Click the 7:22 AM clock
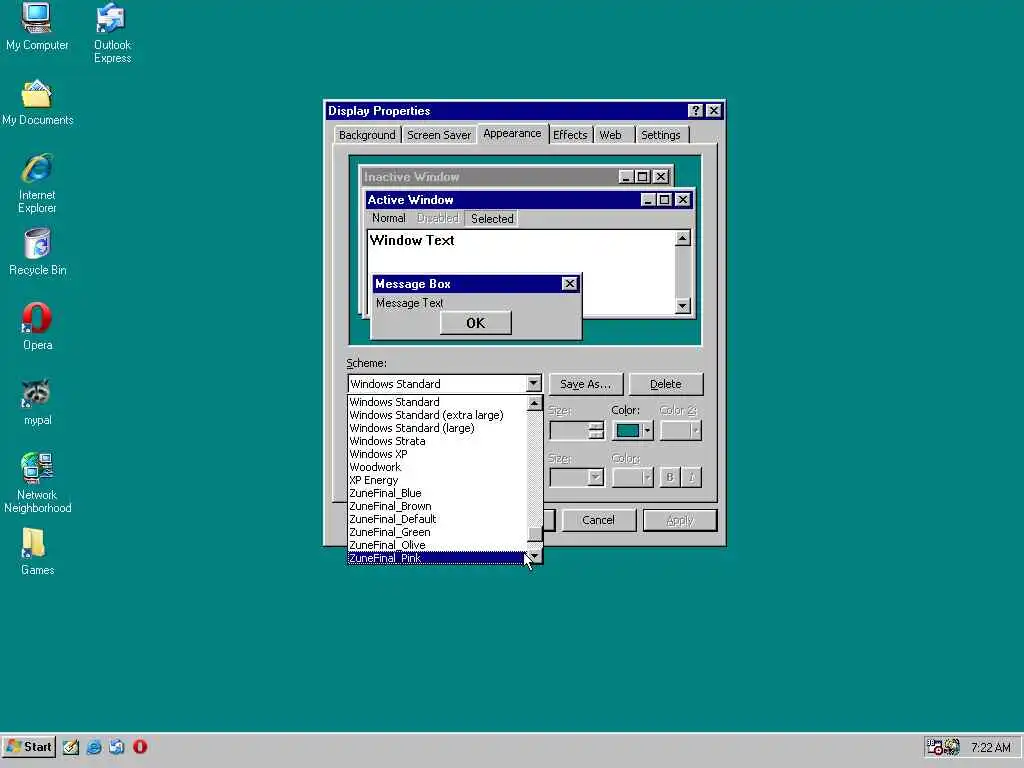Image resolution: width=1024 pixels, height=768 pixels. [x=990, y=747]
